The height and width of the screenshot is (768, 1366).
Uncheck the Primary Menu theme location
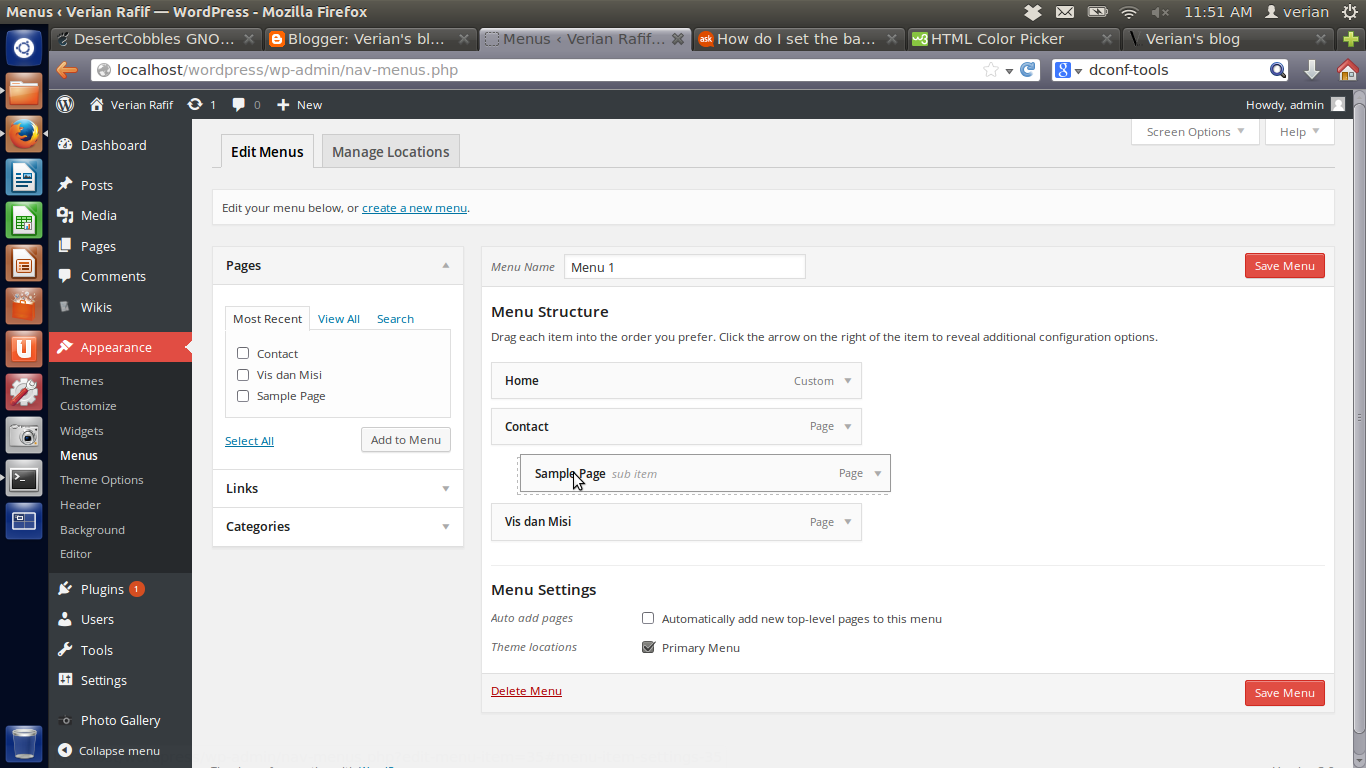[649, 647]
